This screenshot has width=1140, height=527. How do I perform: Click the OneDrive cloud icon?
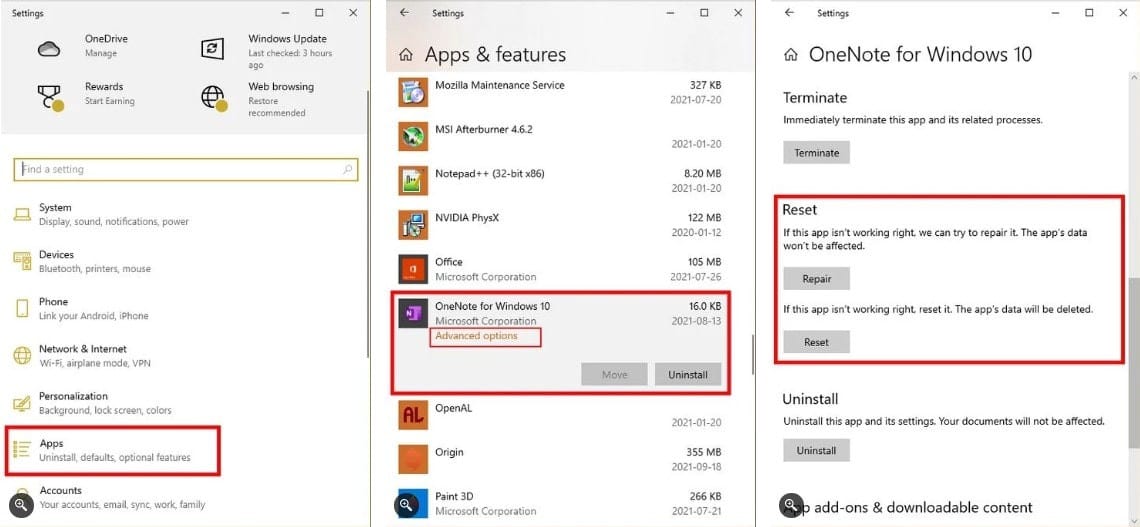49,48
